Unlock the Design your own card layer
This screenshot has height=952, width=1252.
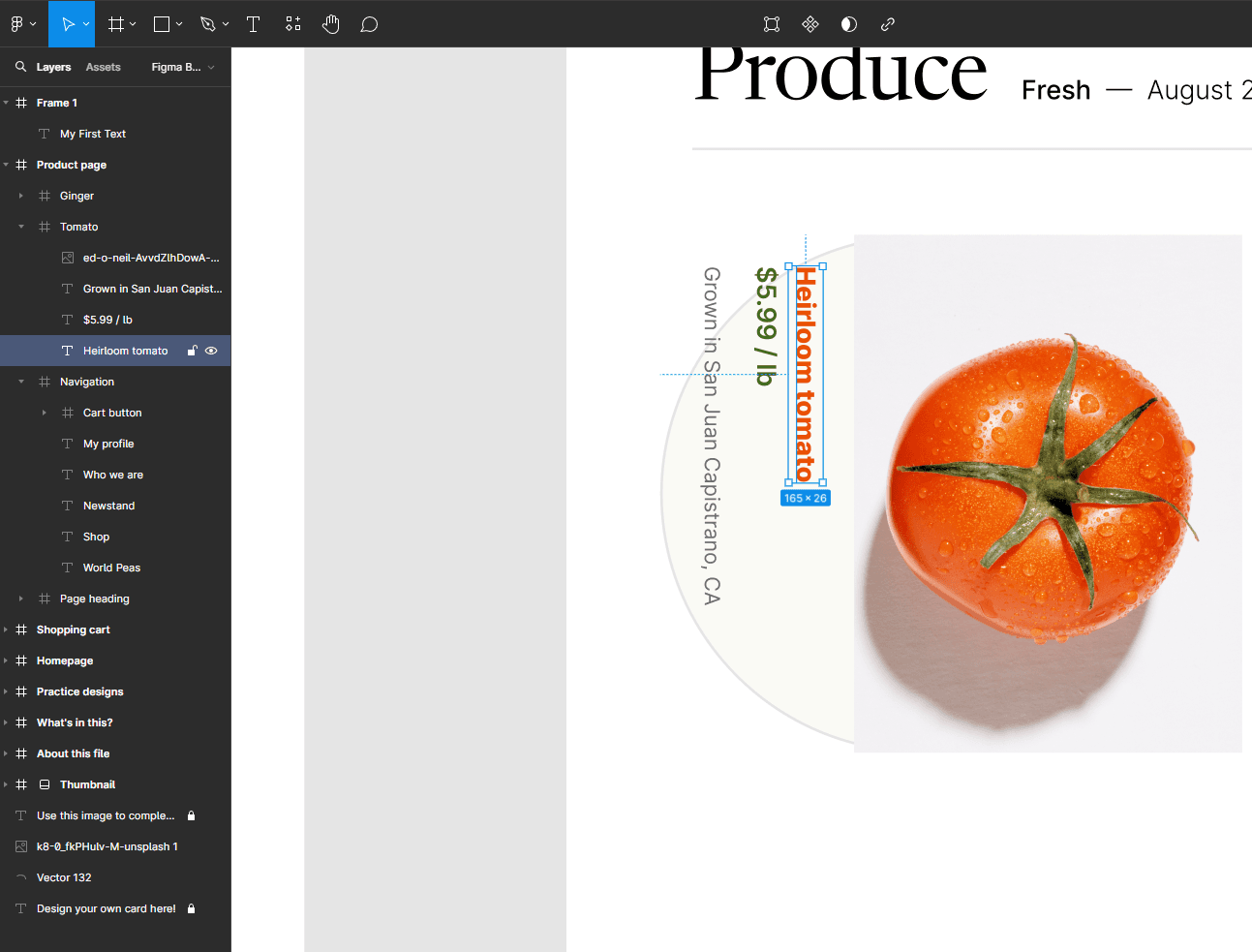[x=192, y=908]
